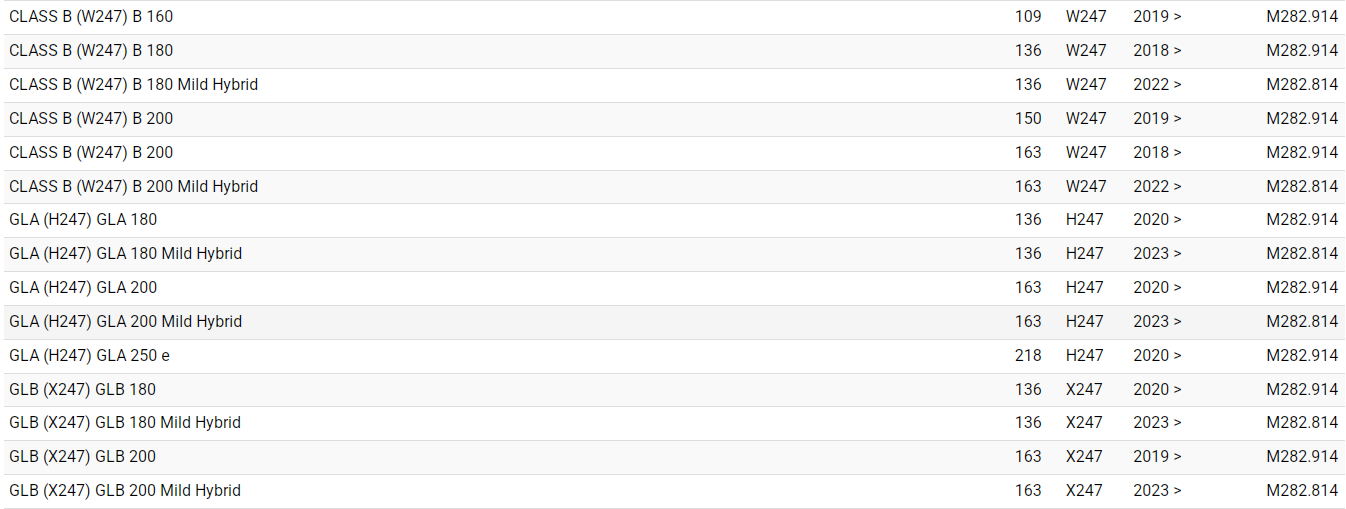Click the 218 power value for GLA 250 e

pos(1028,356)
